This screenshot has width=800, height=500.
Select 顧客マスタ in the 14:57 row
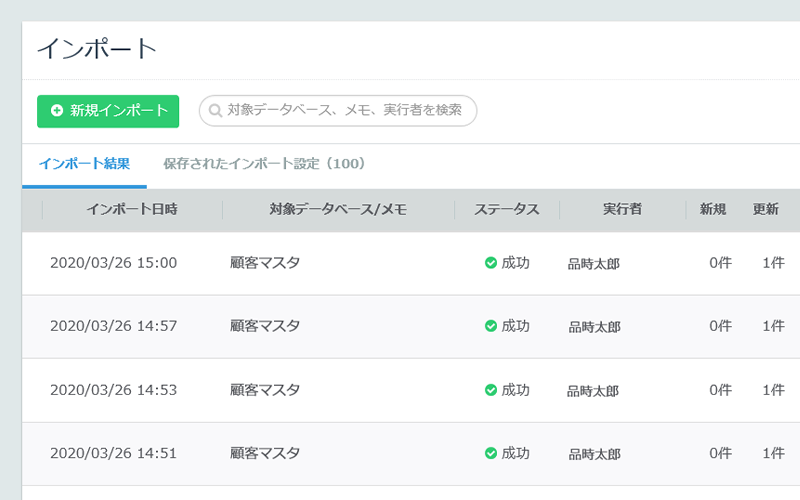coord(265,326)
